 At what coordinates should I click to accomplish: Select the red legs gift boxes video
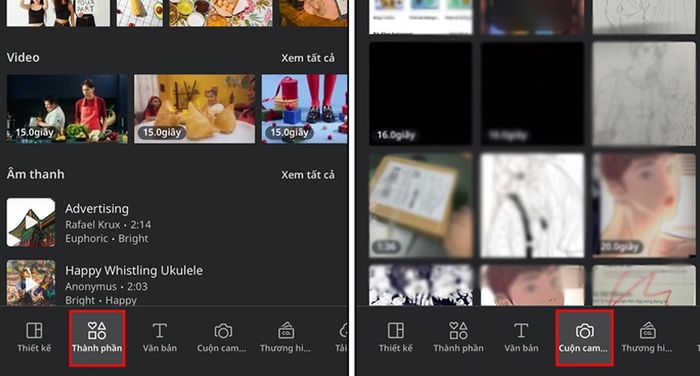click(304, 109)
